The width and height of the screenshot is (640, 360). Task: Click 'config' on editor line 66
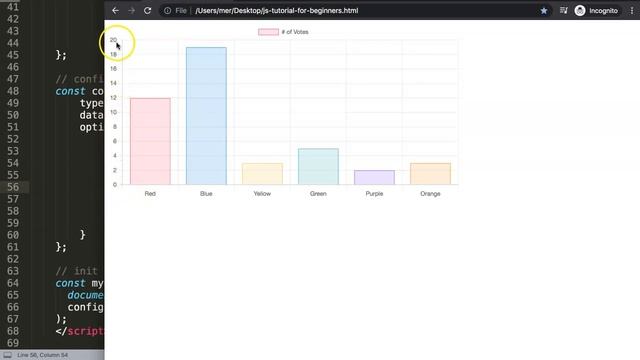click(85, 307)
